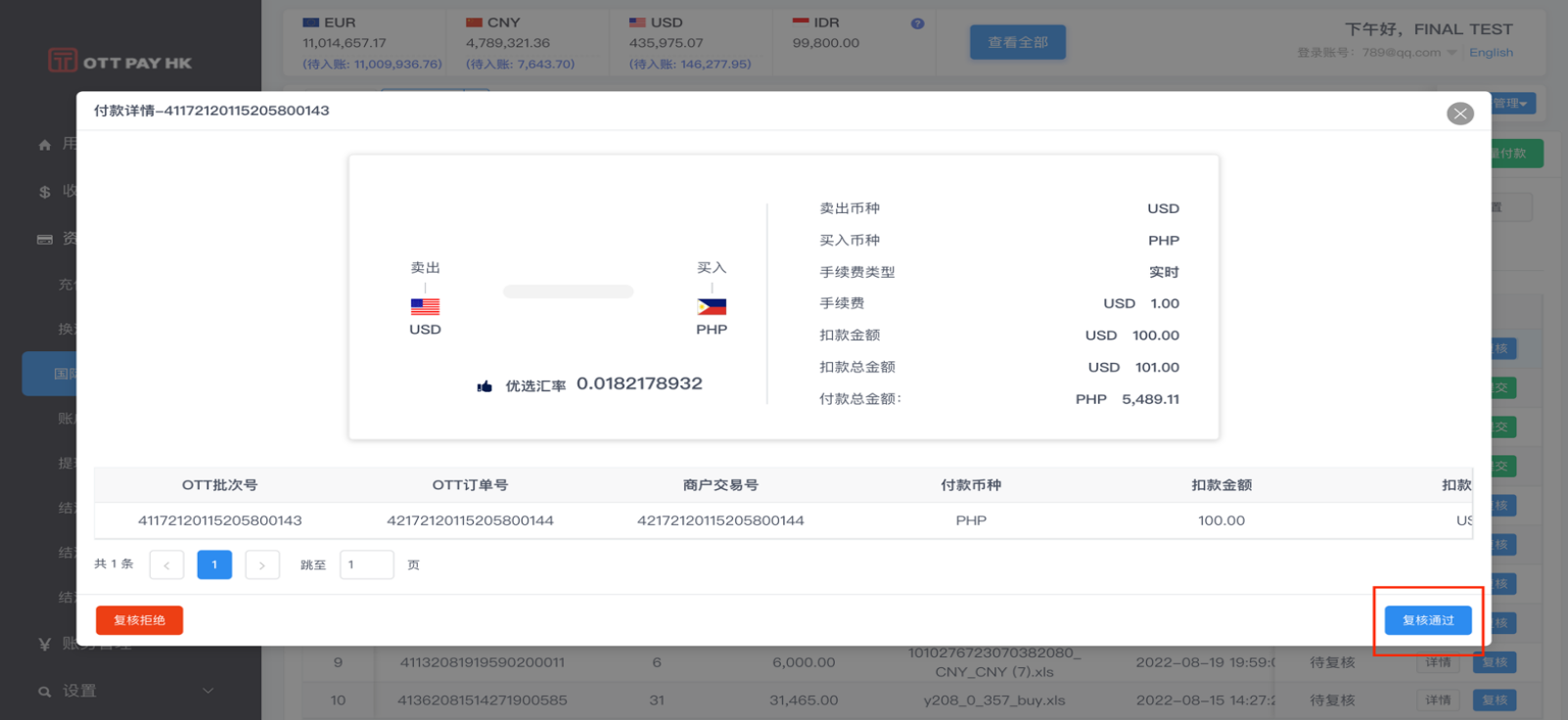Click CNY pending amount 7,643.70 link
The height and width of the screenshot is (720, 1568).
pos(521,65)
